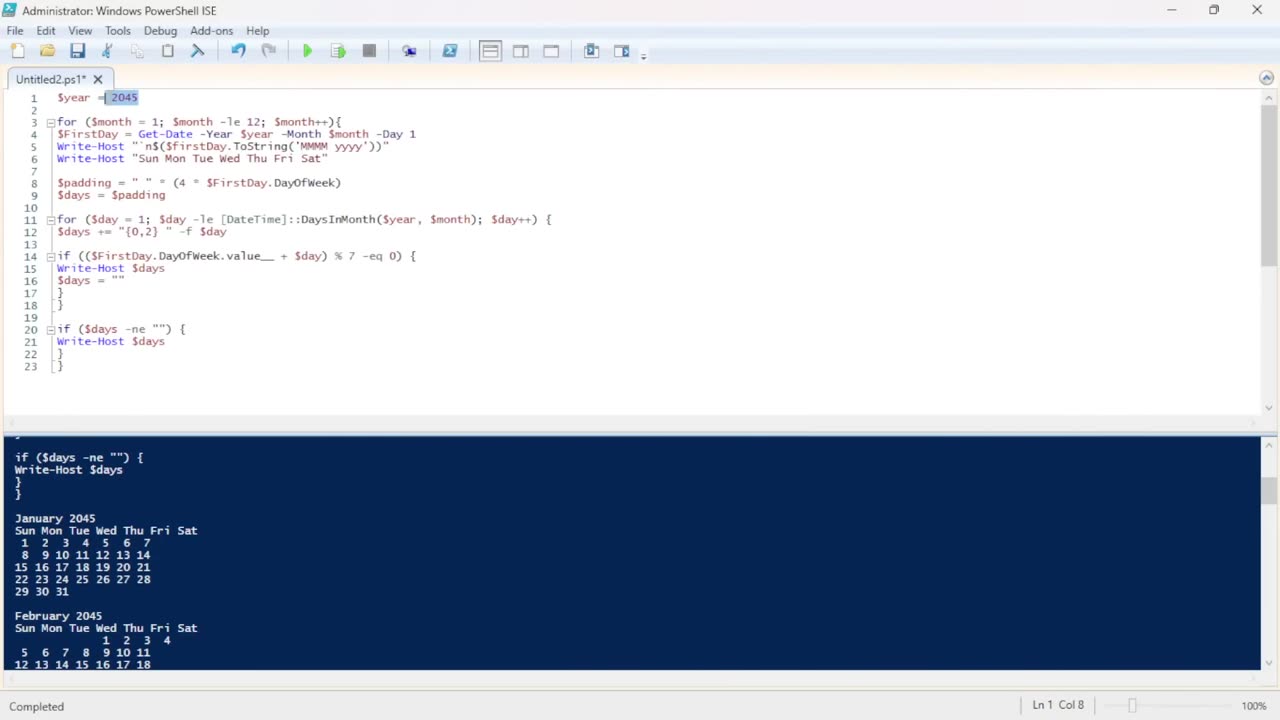Show script pane on the right
This screenshot has height=720, width=1280.
click(x=521, y=51)
